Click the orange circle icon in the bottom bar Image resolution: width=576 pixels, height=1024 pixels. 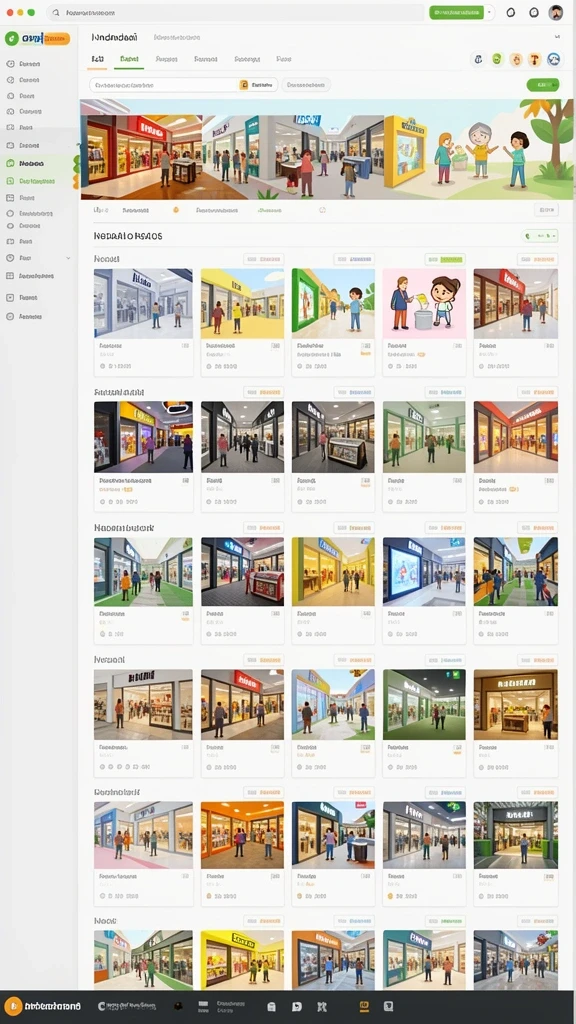coord(13,1006)
